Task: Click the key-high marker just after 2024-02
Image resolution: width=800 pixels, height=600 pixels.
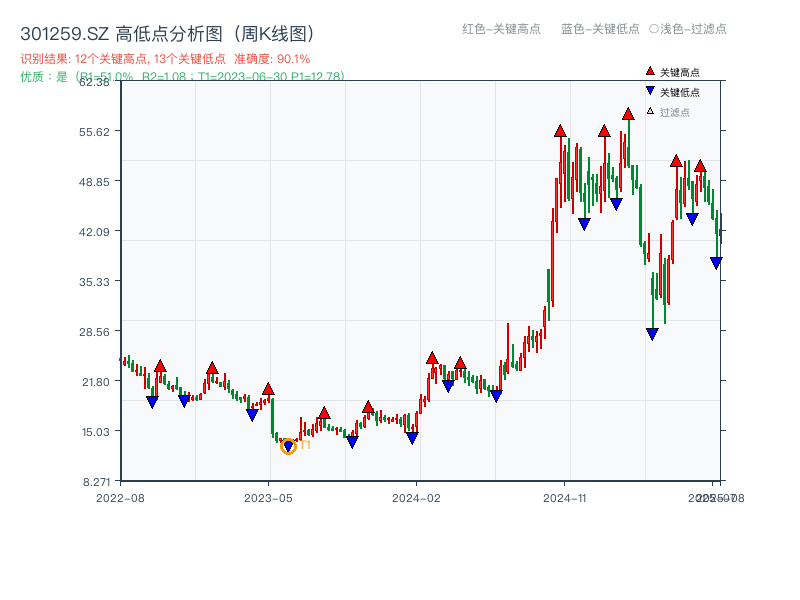Action: point(432,358)
